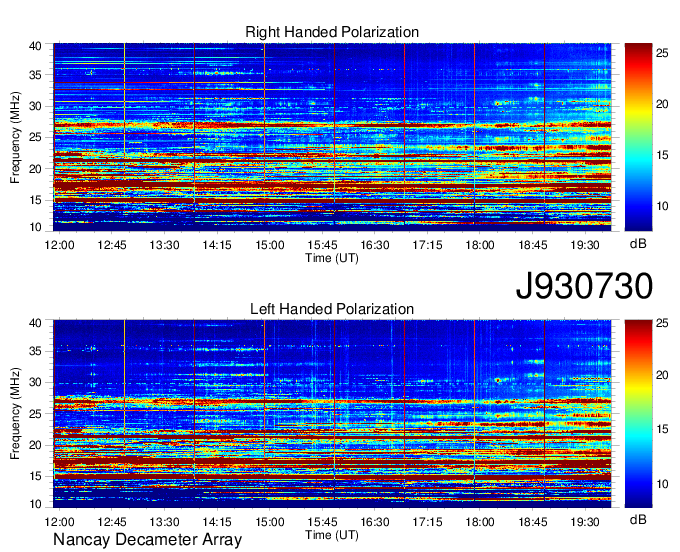This screenshot has width=680, height=552.
Task: Click 12:45 time tick of Left Handed plot
Action: pyautogui.click(x=112, y=522)
